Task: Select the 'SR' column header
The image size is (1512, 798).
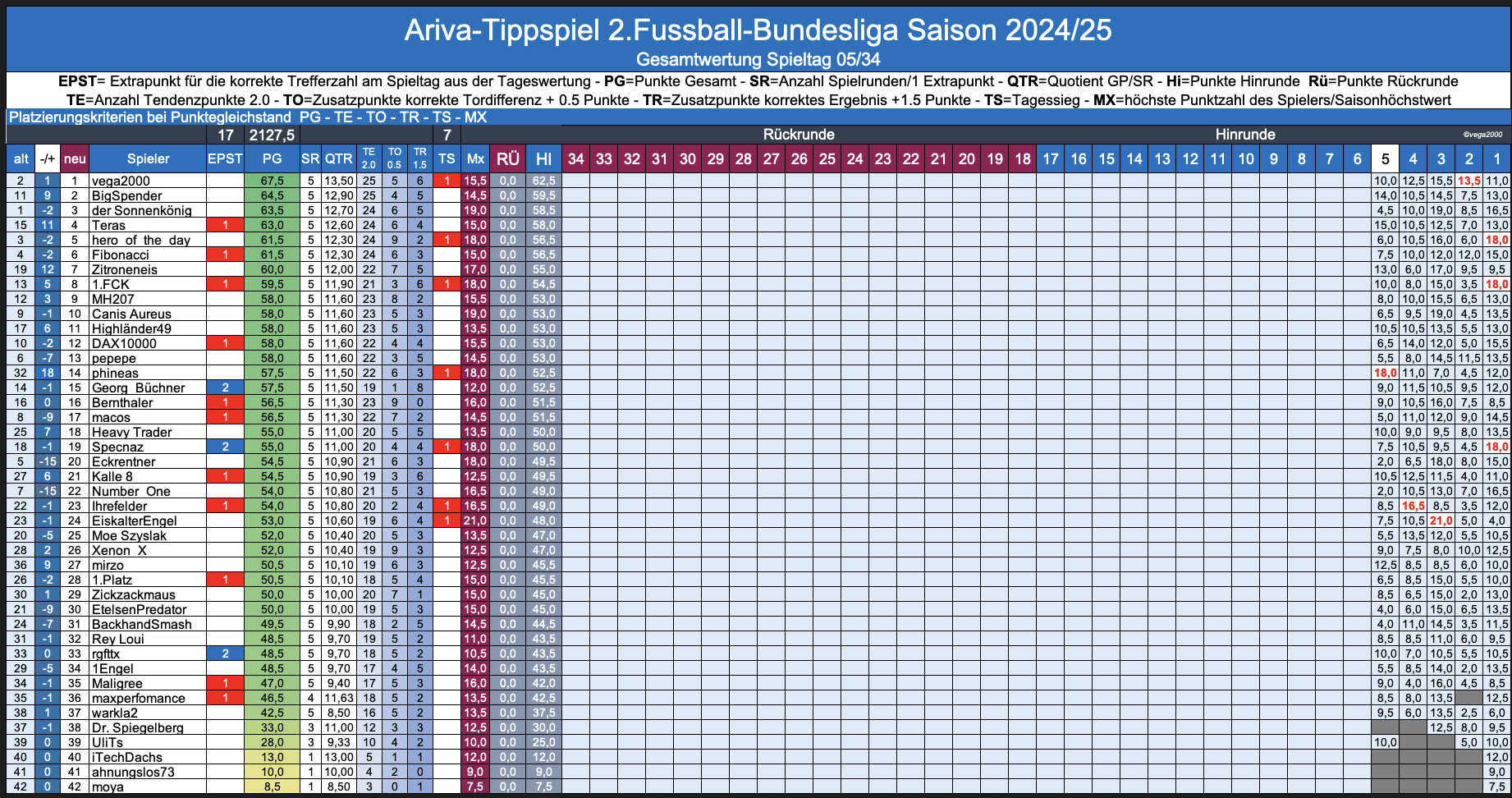Action: coord(310,159)
